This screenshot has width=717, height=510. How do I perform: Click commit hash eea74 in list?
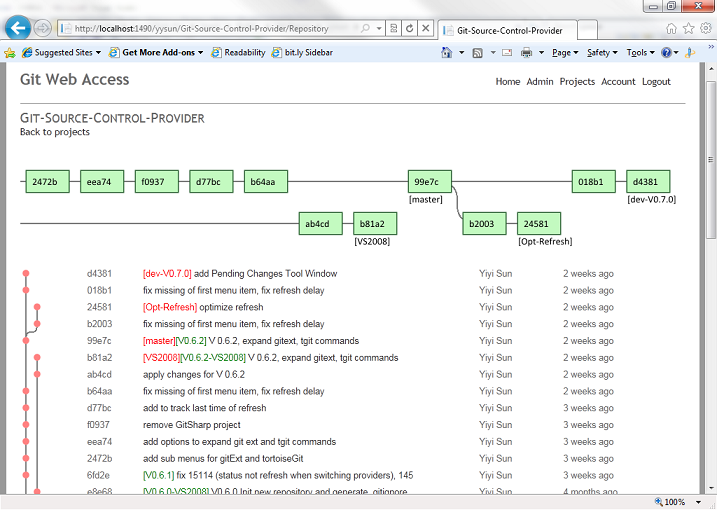pos(99,442)
